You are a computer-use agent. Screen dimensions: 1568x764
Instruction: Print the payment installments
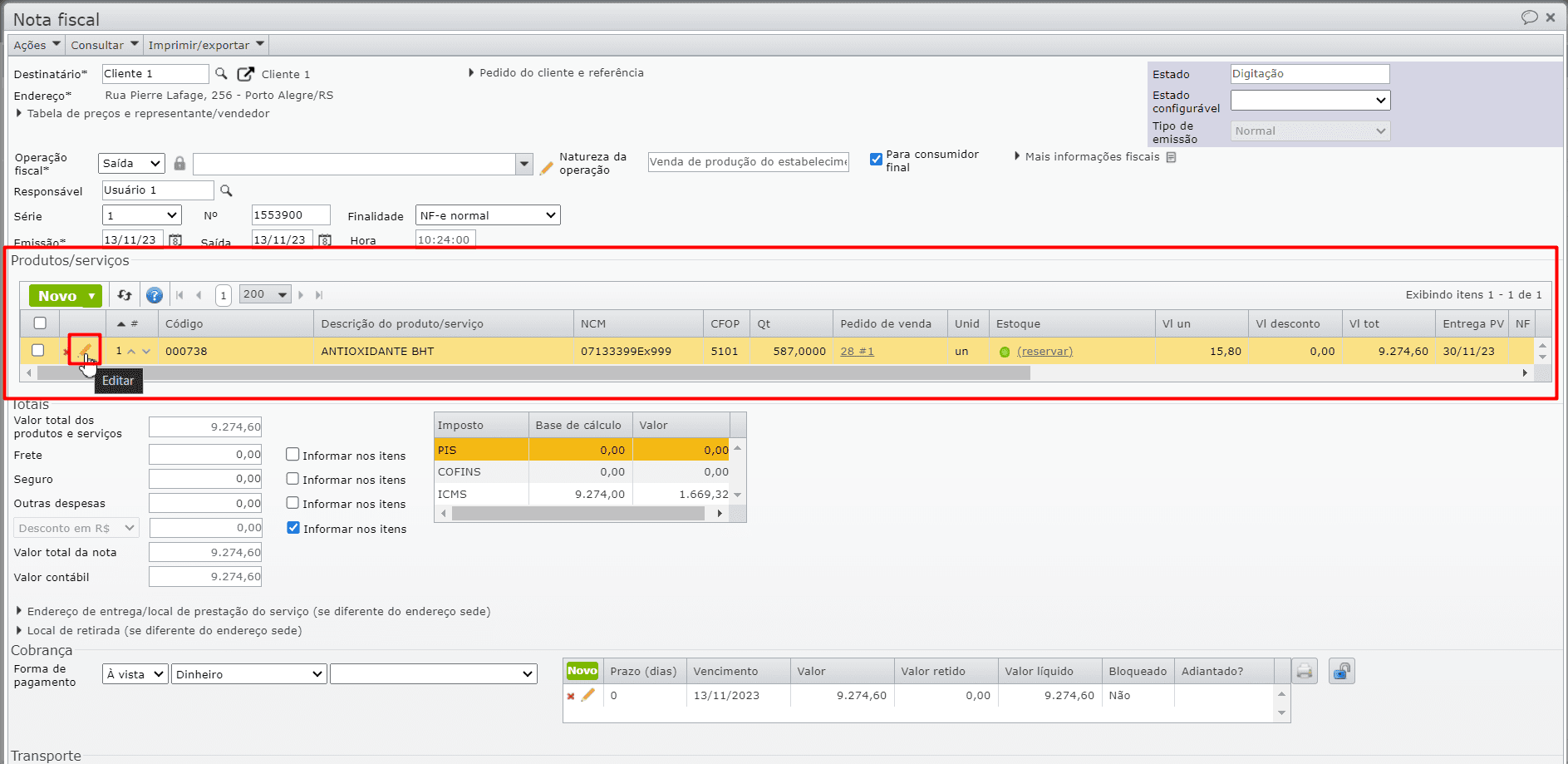[x=1305, y=671]
